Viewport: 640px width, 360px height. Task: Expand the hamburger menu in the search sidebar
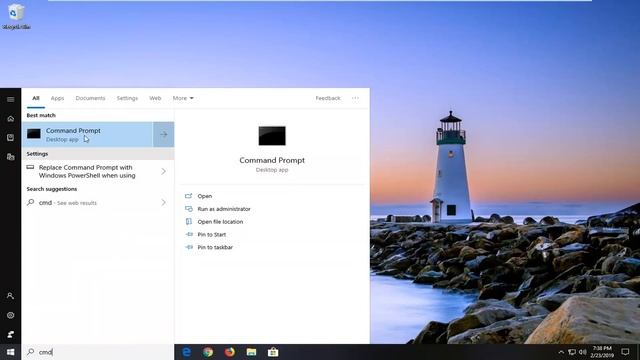coord(11,99)
